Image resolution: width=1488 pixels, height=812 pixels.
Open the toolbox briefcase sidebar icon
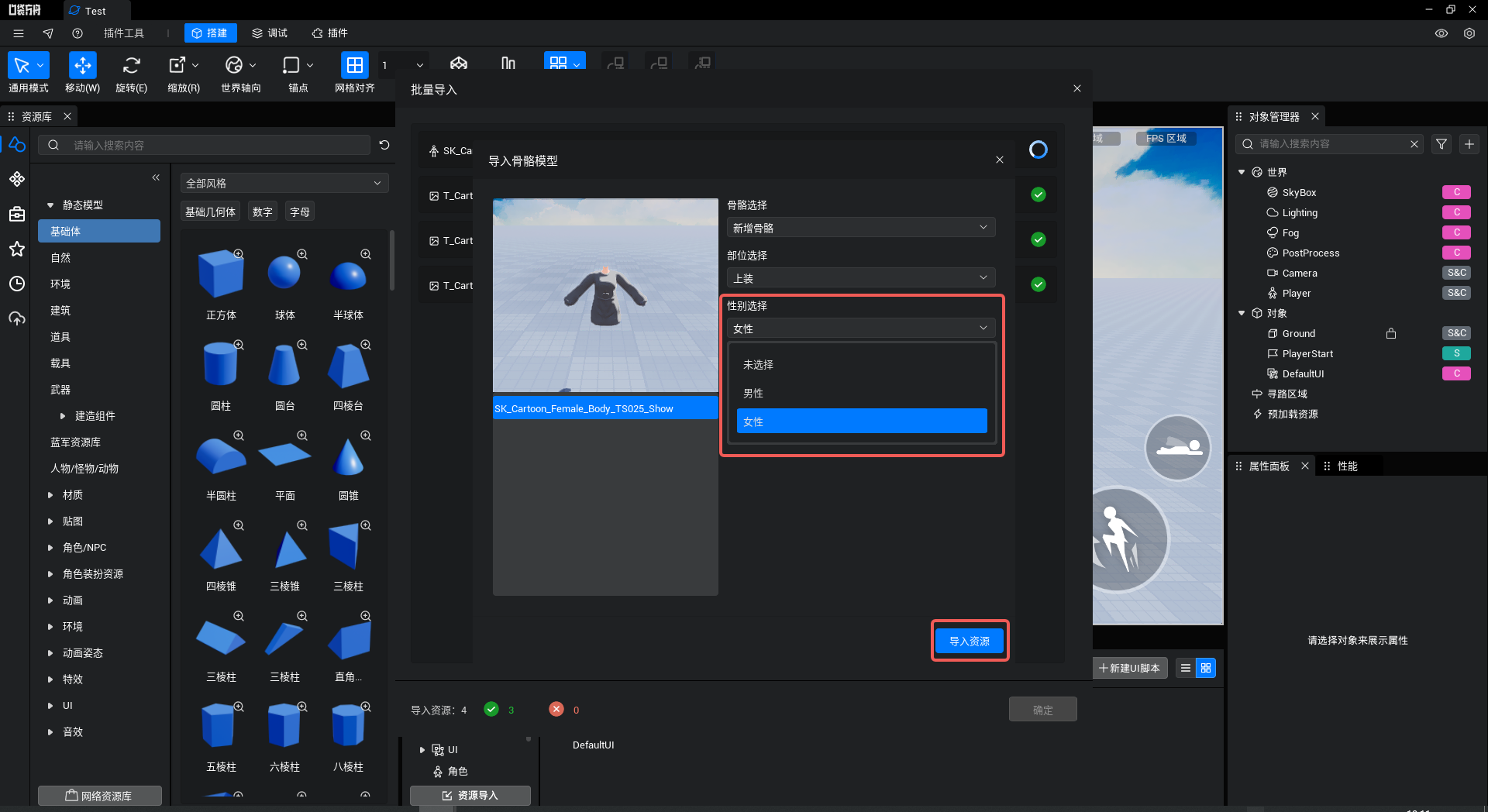pos(17,214)
